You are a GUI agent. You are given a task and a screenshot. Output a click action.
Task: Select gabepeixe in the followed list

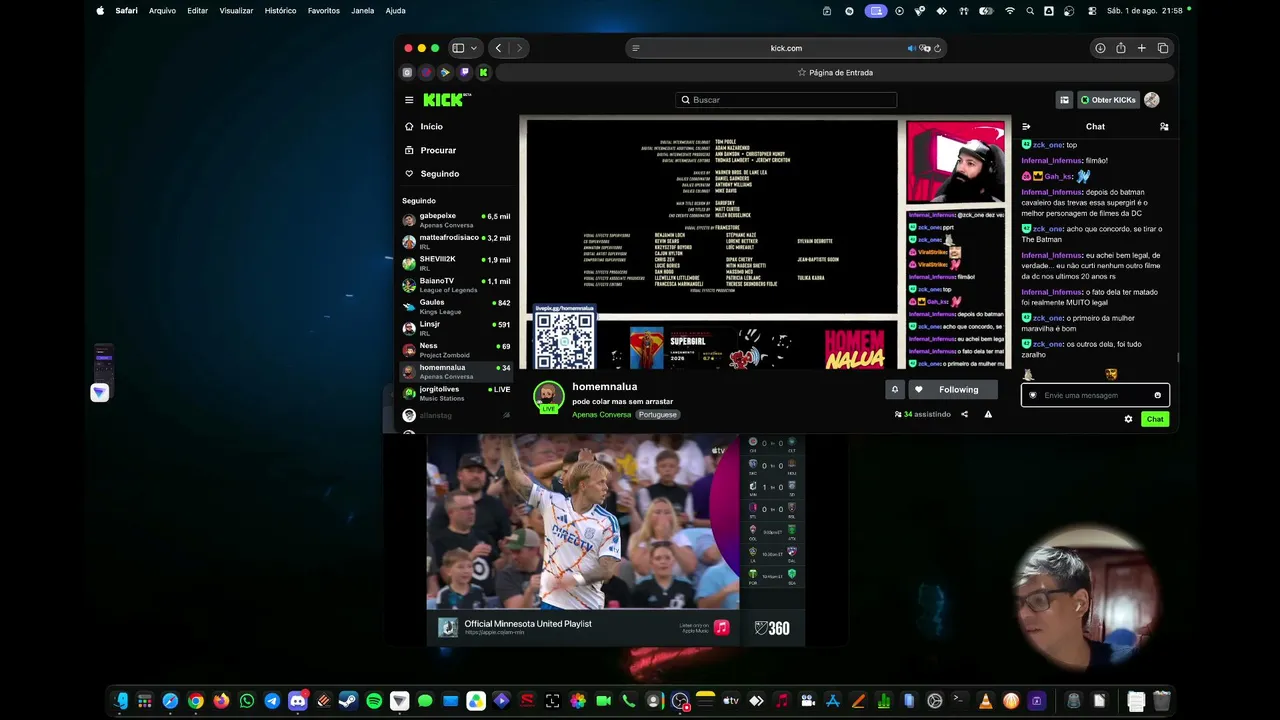coord(456,220)
